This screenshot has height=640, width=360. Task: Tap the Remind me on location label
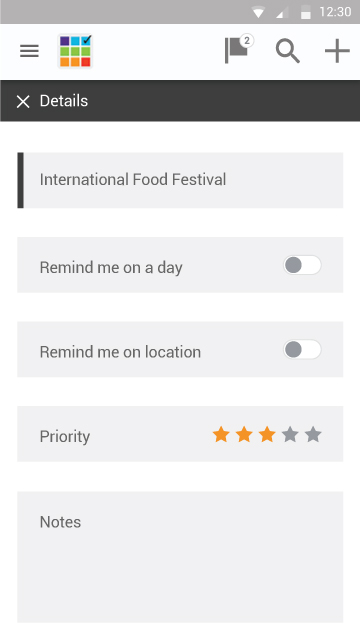[120, 352]
